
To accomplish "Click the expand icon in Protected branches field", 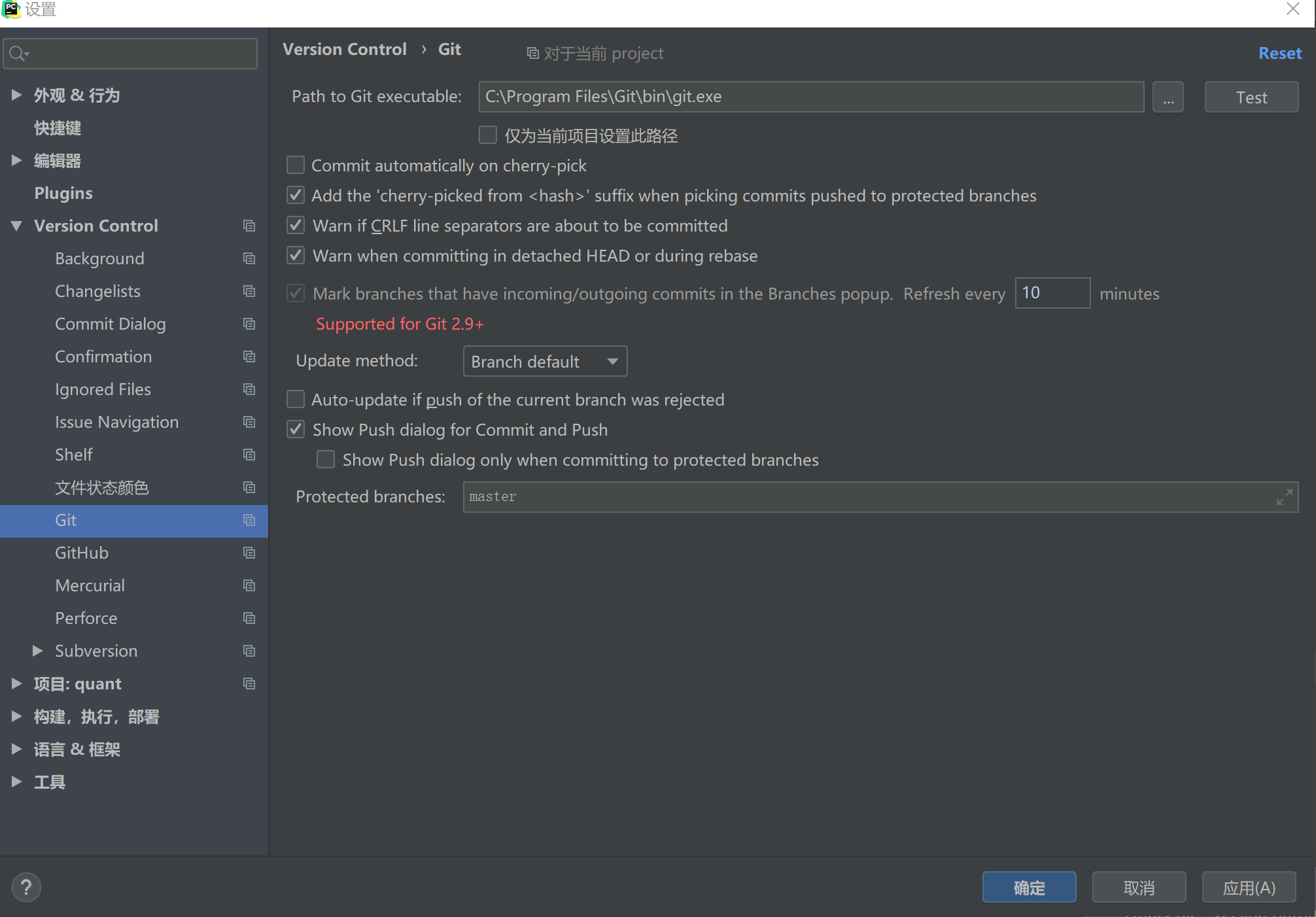I will pos(1284,497).
